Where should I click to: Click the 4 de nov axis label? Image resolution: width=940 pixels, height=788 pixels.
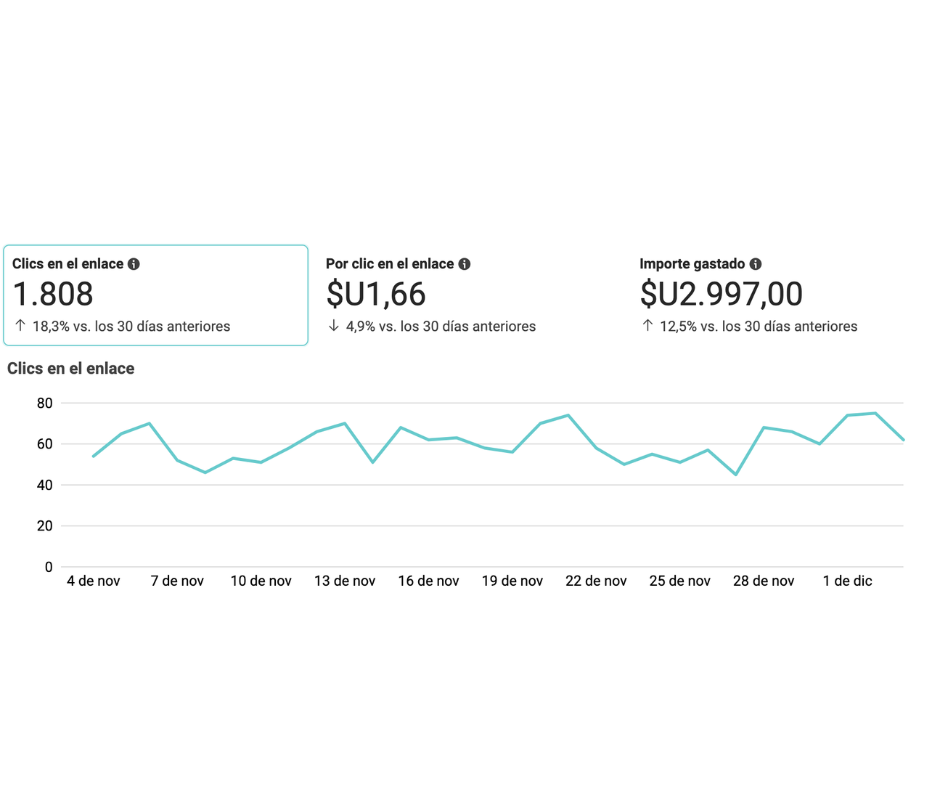pos(93,581)
